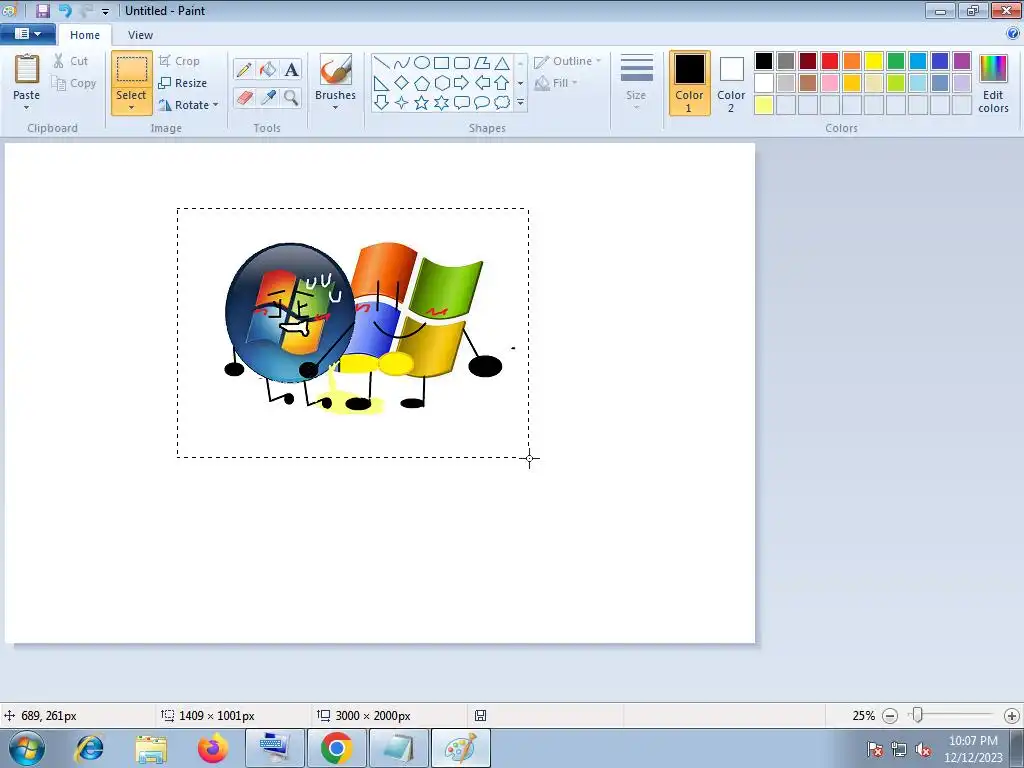This screenshot has width=1024, height=768.
Task: Choose the Hexagon shape
Action: [x=441, y=83]
